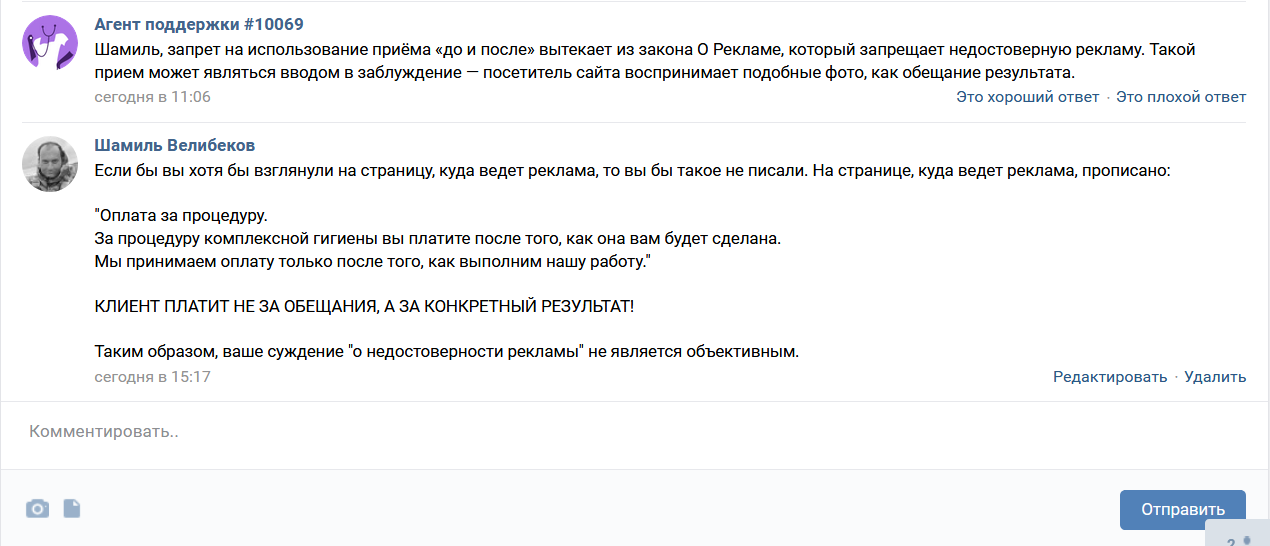The height and width of the screenshot is (546, 1270).
Task: Select the line "КЛИЕНТ ПЛАТИТ НЕ ЗА ОБЕЩАНИЯ"
Action: pos(365,306)
